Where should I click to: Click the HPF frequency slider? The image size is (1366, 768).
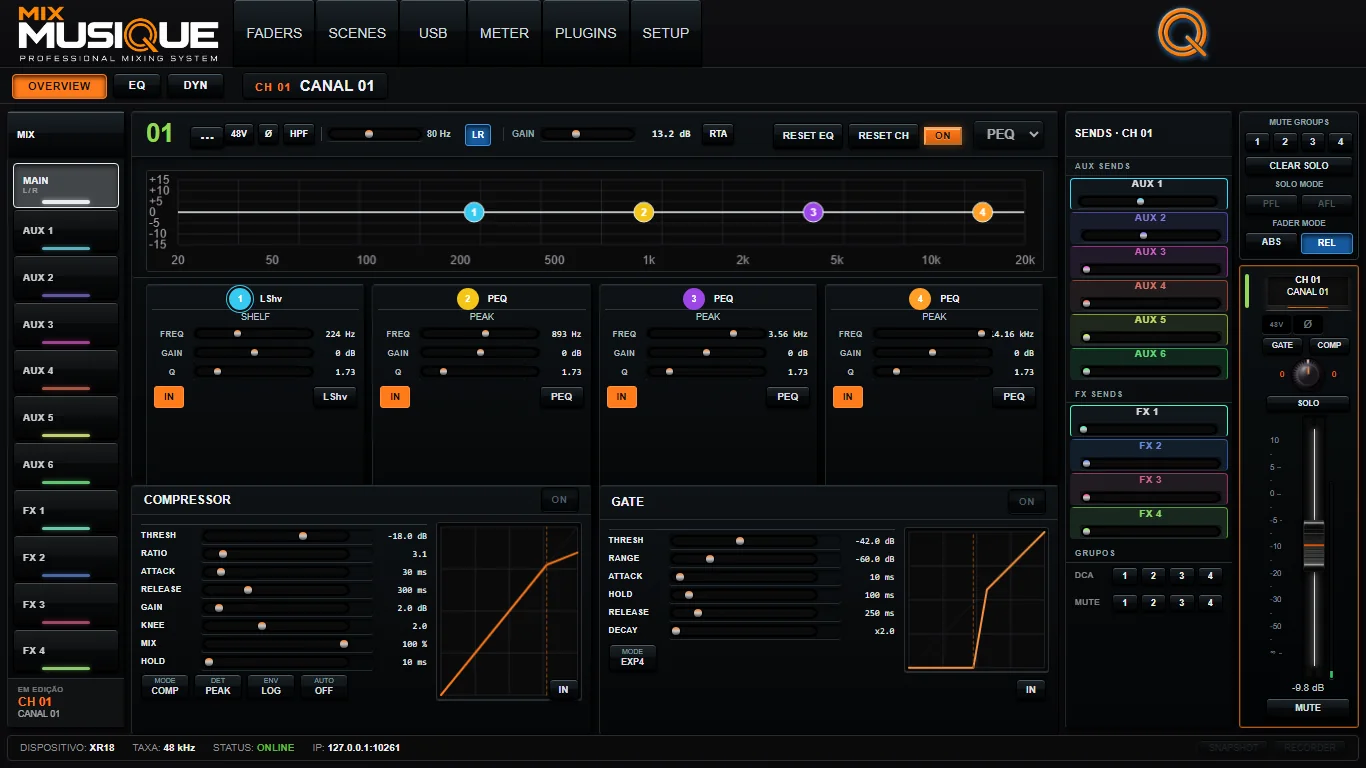tap(373, 134)
